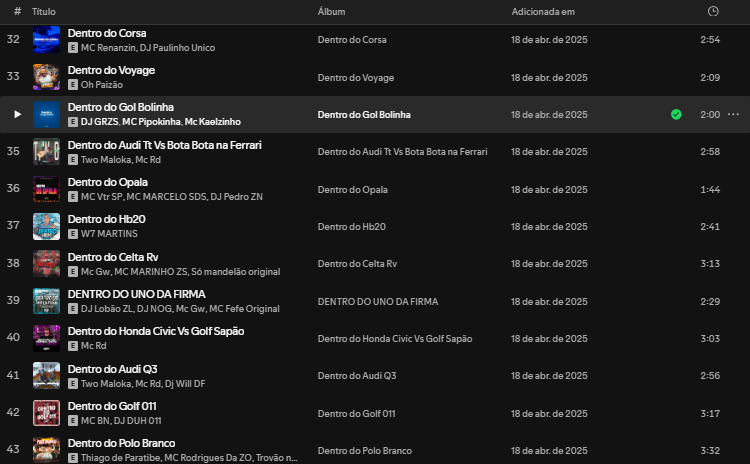This screenshot has width=750, height=464.
Task: Open the song title Dentro do Celta Rv
Action: (113, 257)
